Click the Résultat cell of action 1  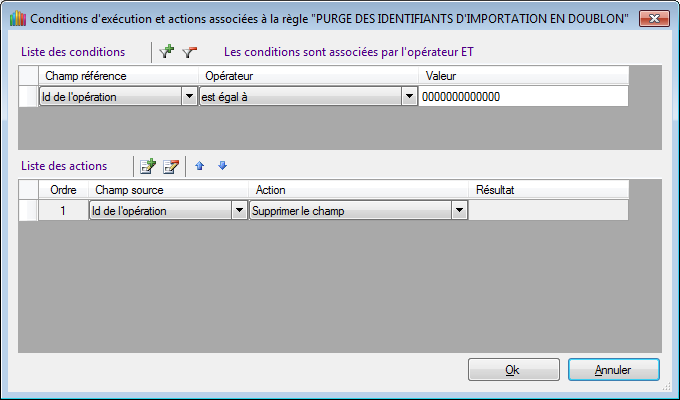pyautogui.click(x=549, y=210)
